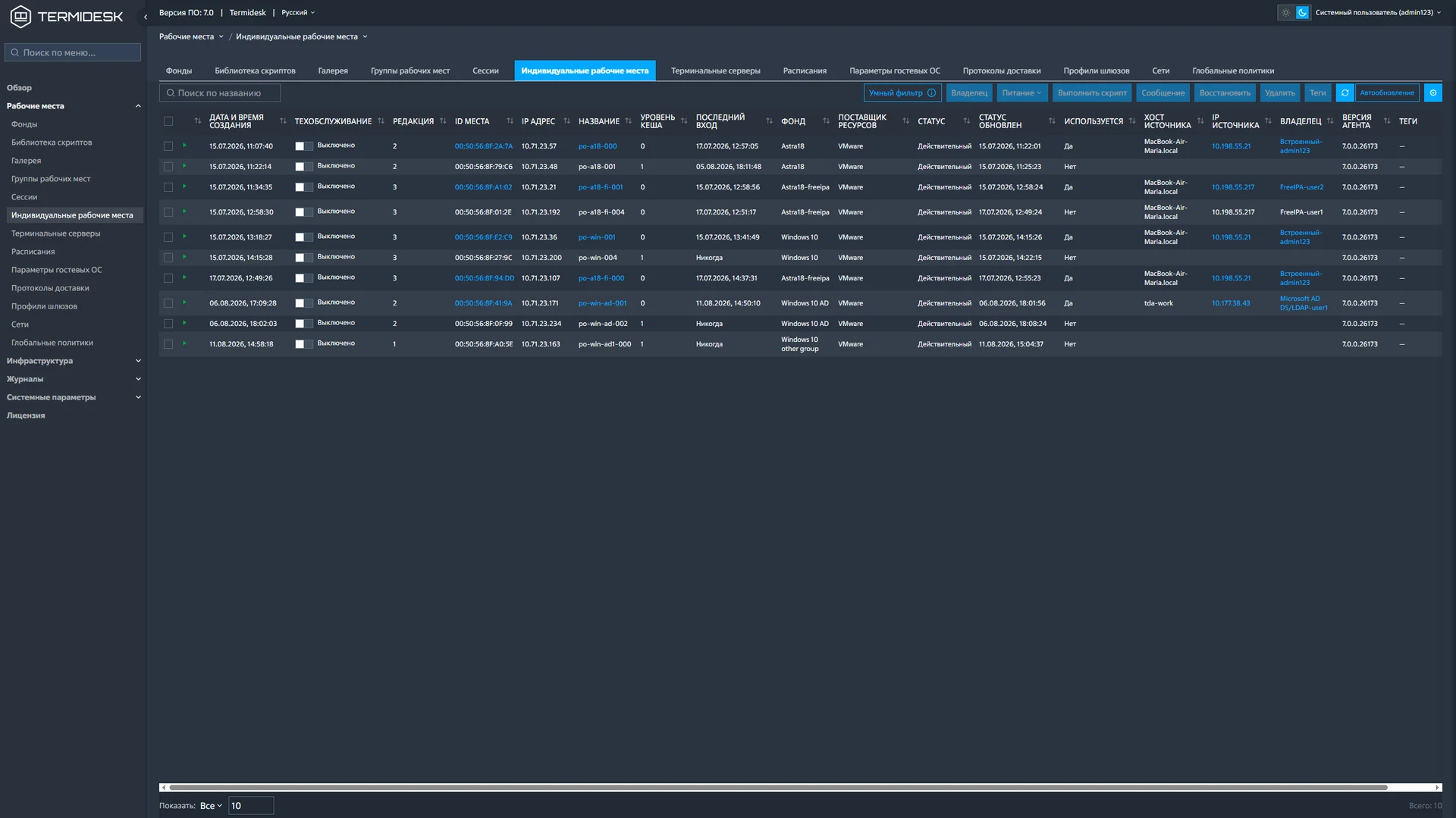Click the horizontal table scrollbar
1456x818 pixels.
(x=778, y=788)
